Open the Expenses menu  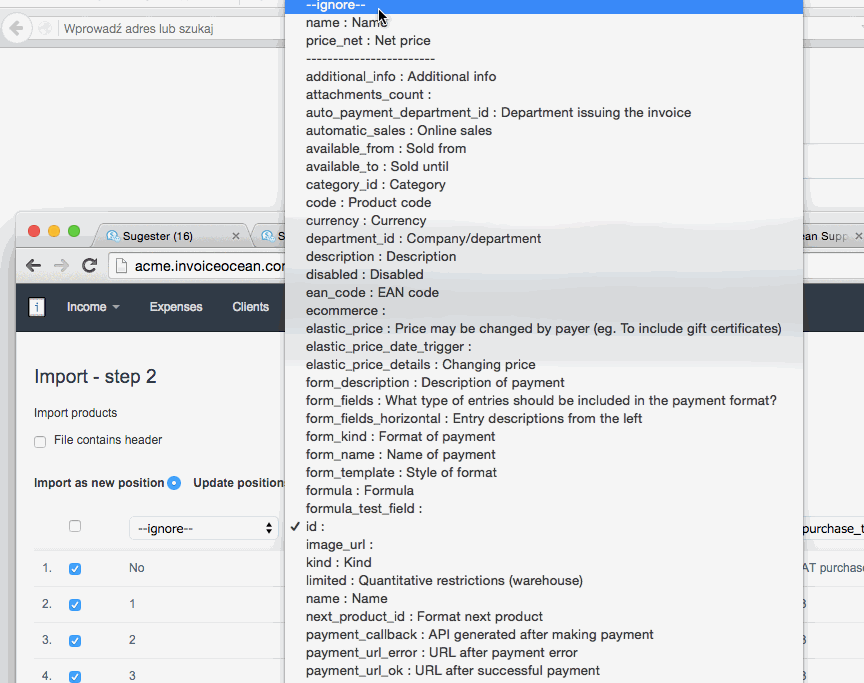coord(176,307)
